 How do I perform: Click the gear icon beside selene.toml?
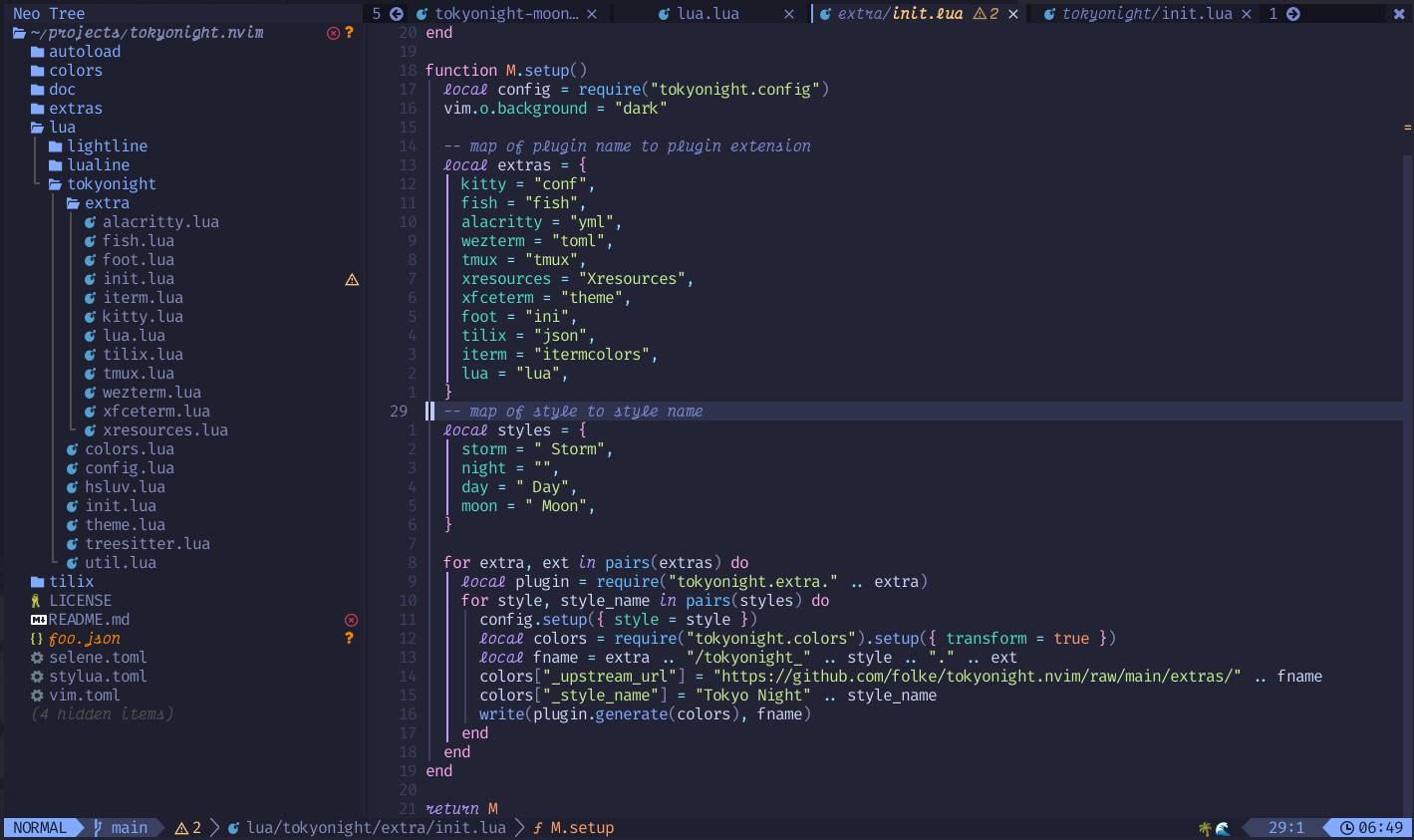(37, 658)
